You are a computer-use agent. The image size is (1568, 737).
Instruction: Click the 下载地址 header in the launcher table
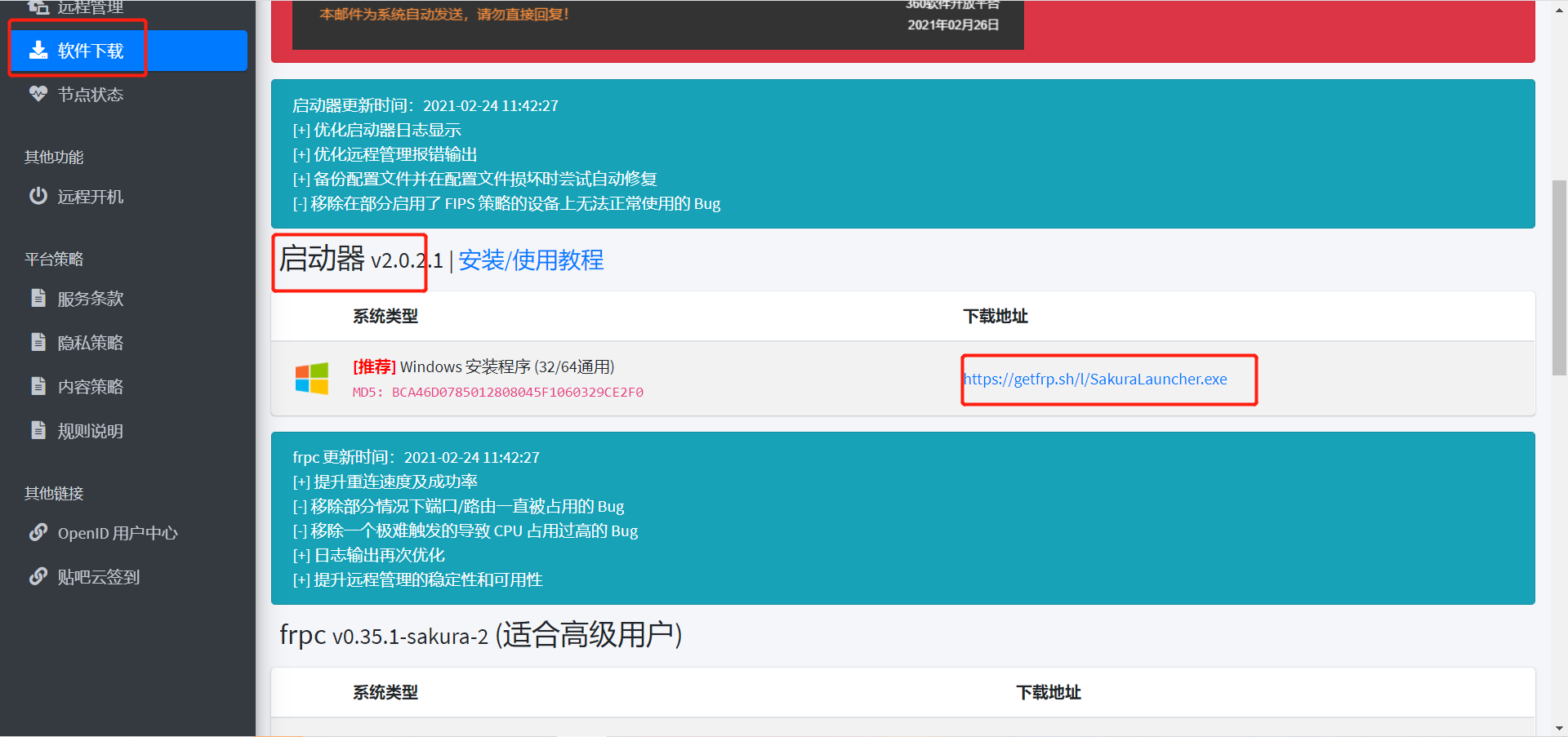coord(996,317)
